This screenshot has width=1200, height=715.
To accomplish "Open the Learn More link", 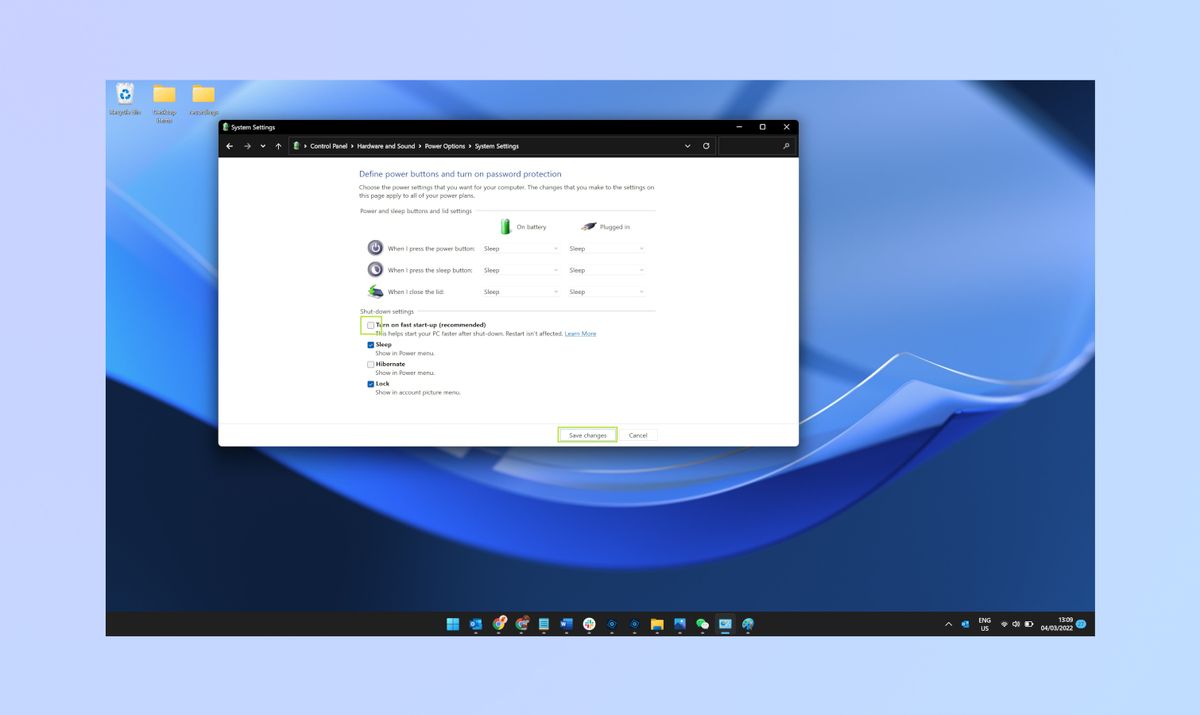I will [x=580, y=333].
